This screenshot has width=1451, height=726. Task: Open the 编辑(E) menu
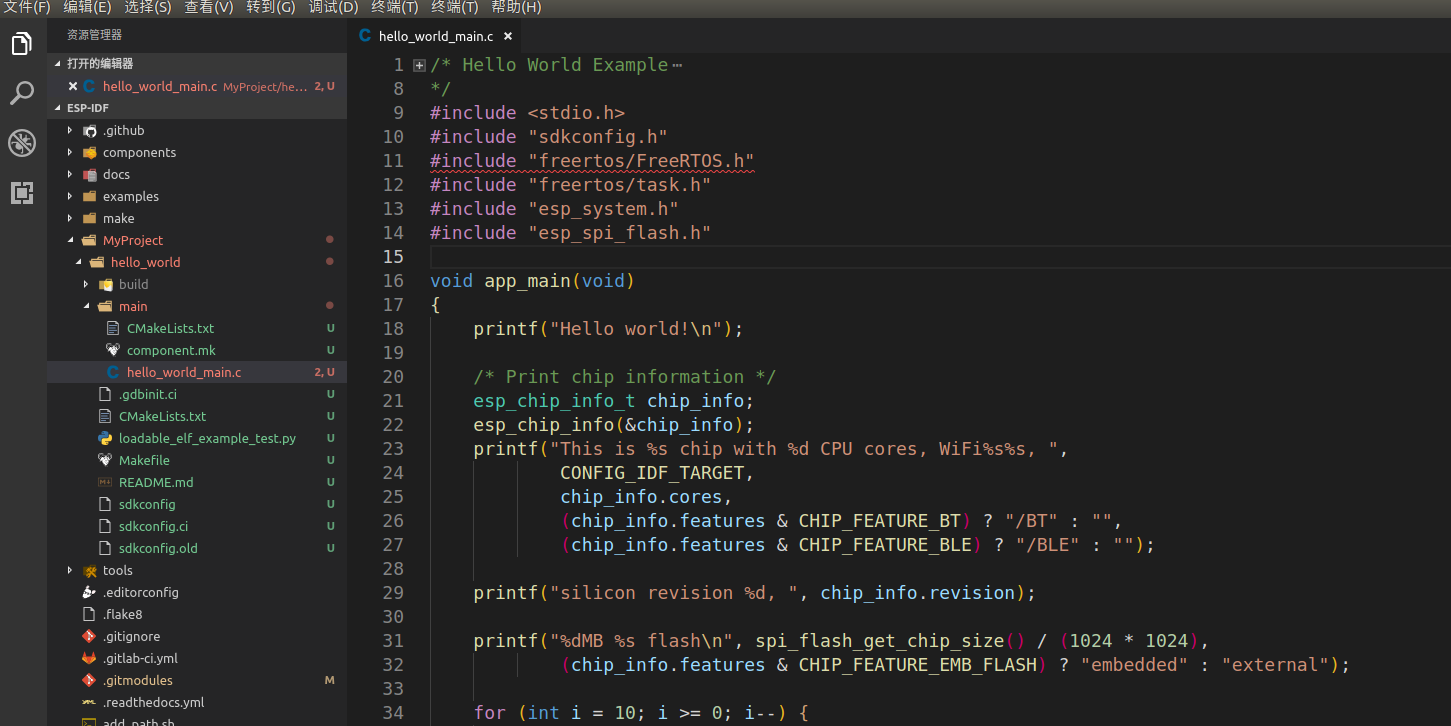(x=87, y=8)
